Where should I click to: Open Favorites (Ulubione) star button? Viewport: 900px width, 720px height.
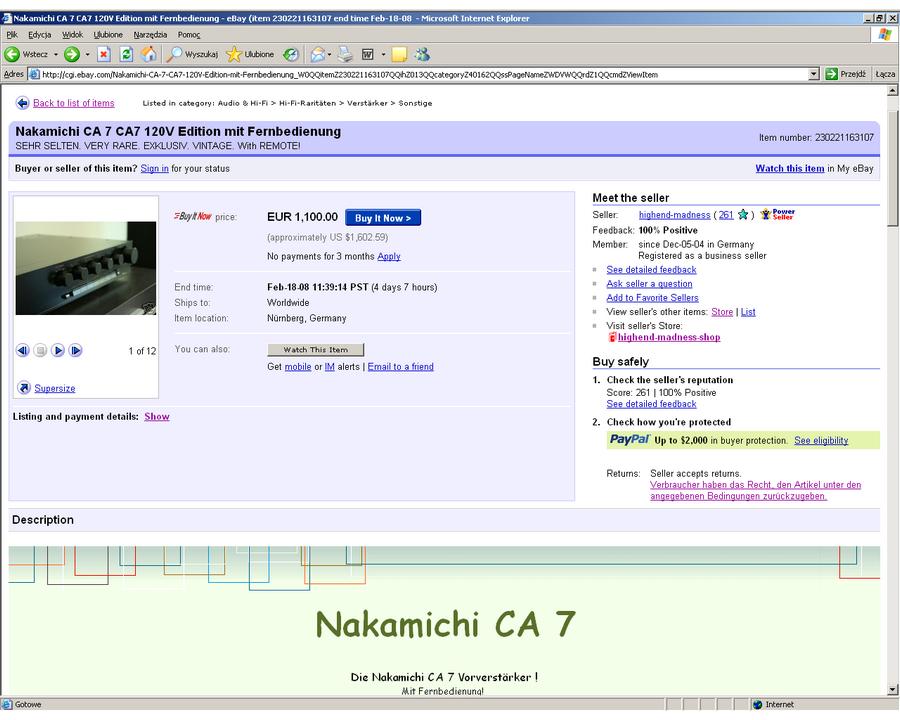250,55
